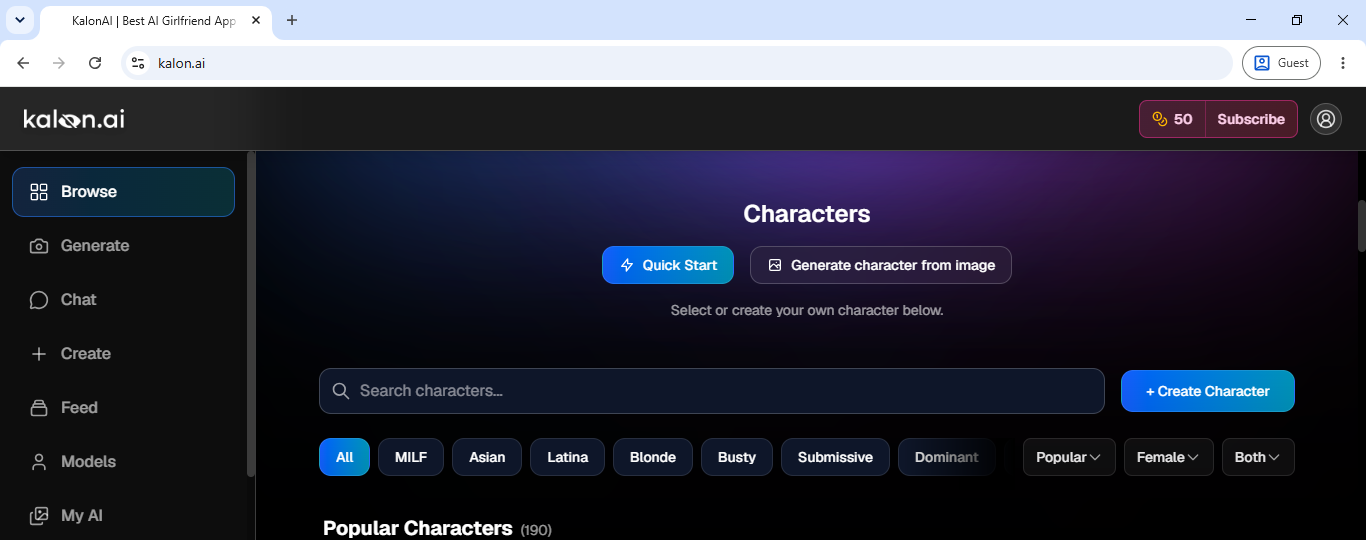Select the KalonAI browser tab

155,20
